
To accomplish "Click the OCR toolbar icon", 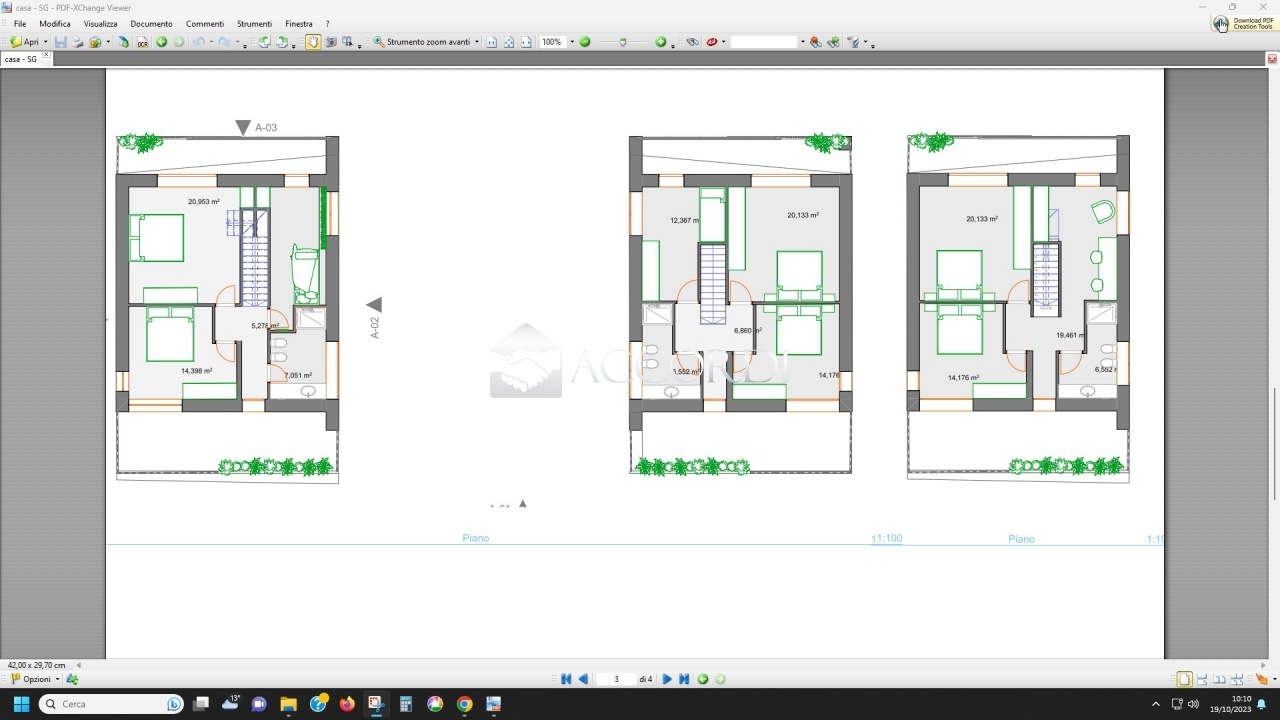I will tap(142, 42).
